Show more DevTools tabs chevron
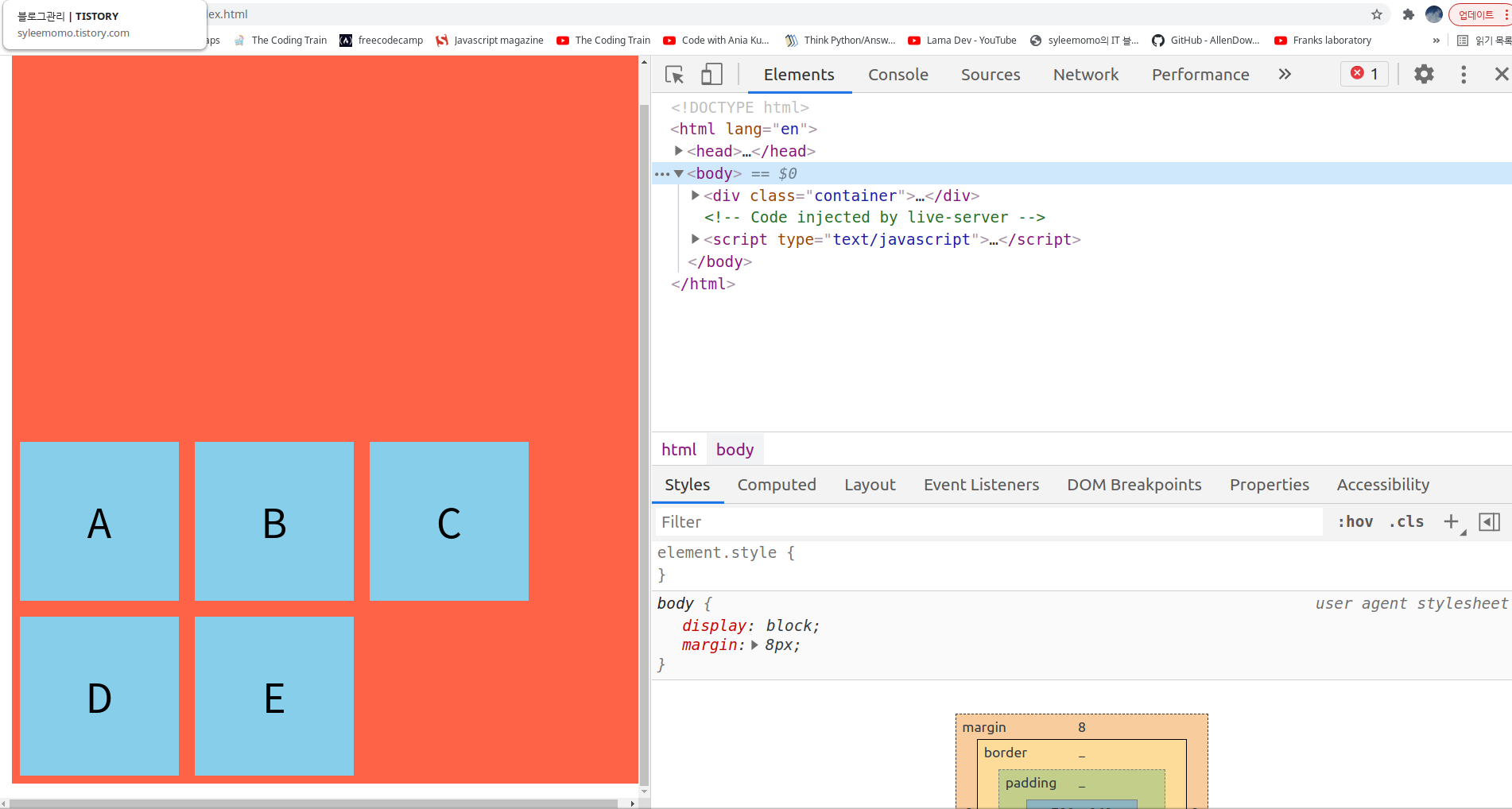The width and height of the screenshot is (1512, 809). coord(1285,74)
